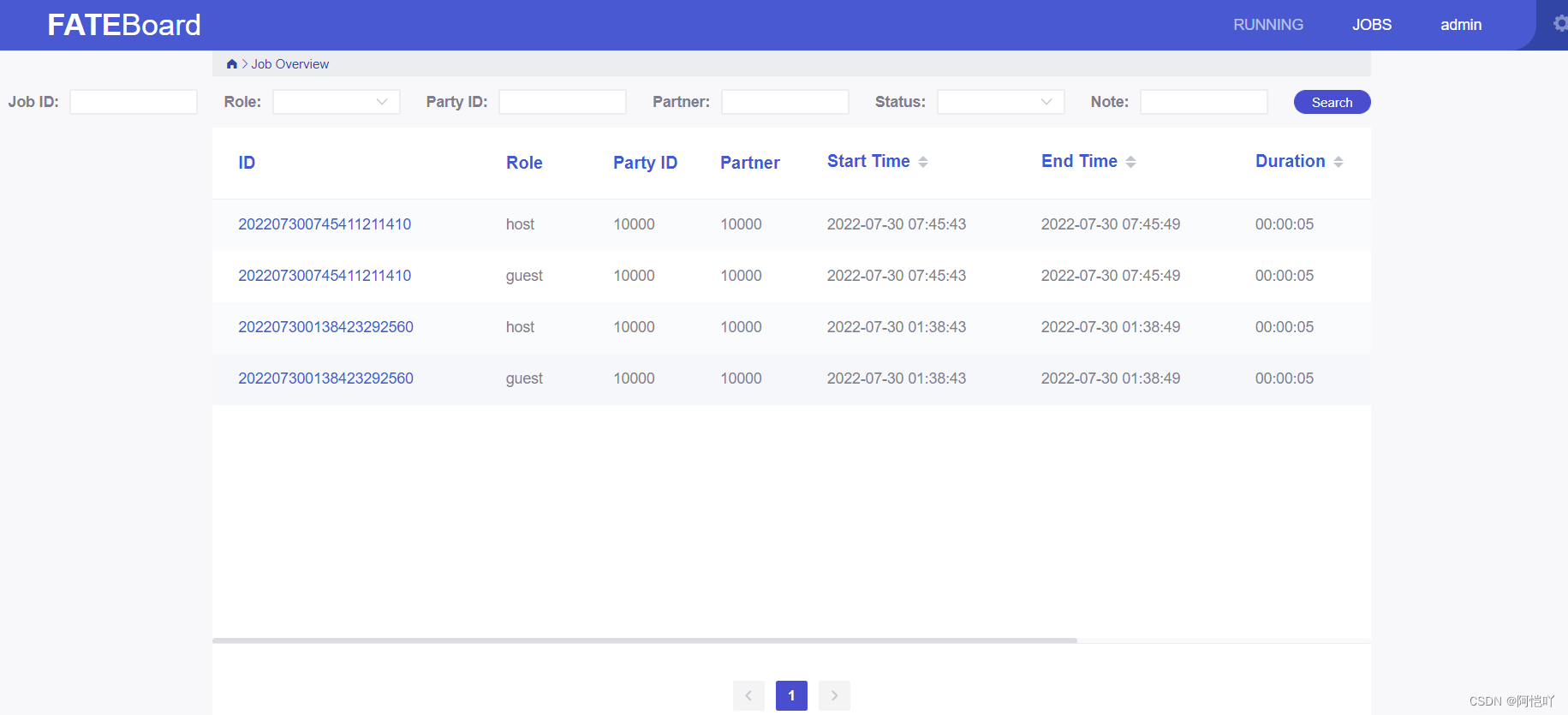1568x715 pixels.
Task: Click Start Time 2022-07-30 07:45:43 in host row
Action: pos(897,224)
